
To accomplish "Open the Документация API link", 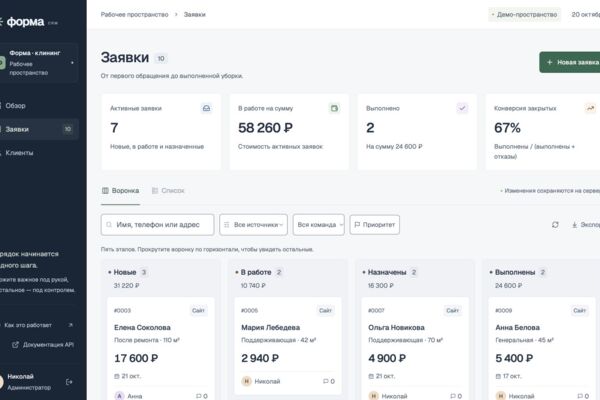I will pos(43,344).
